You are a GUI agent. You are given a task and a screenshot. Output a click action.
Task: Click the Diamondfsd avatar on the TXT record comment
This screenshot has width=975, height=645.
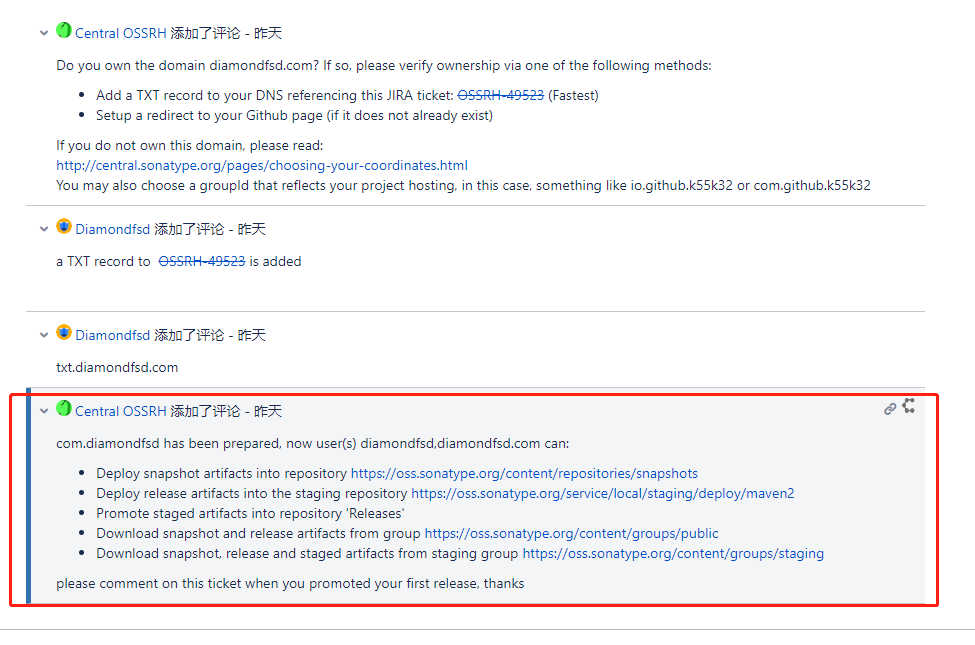pos(64,227)
